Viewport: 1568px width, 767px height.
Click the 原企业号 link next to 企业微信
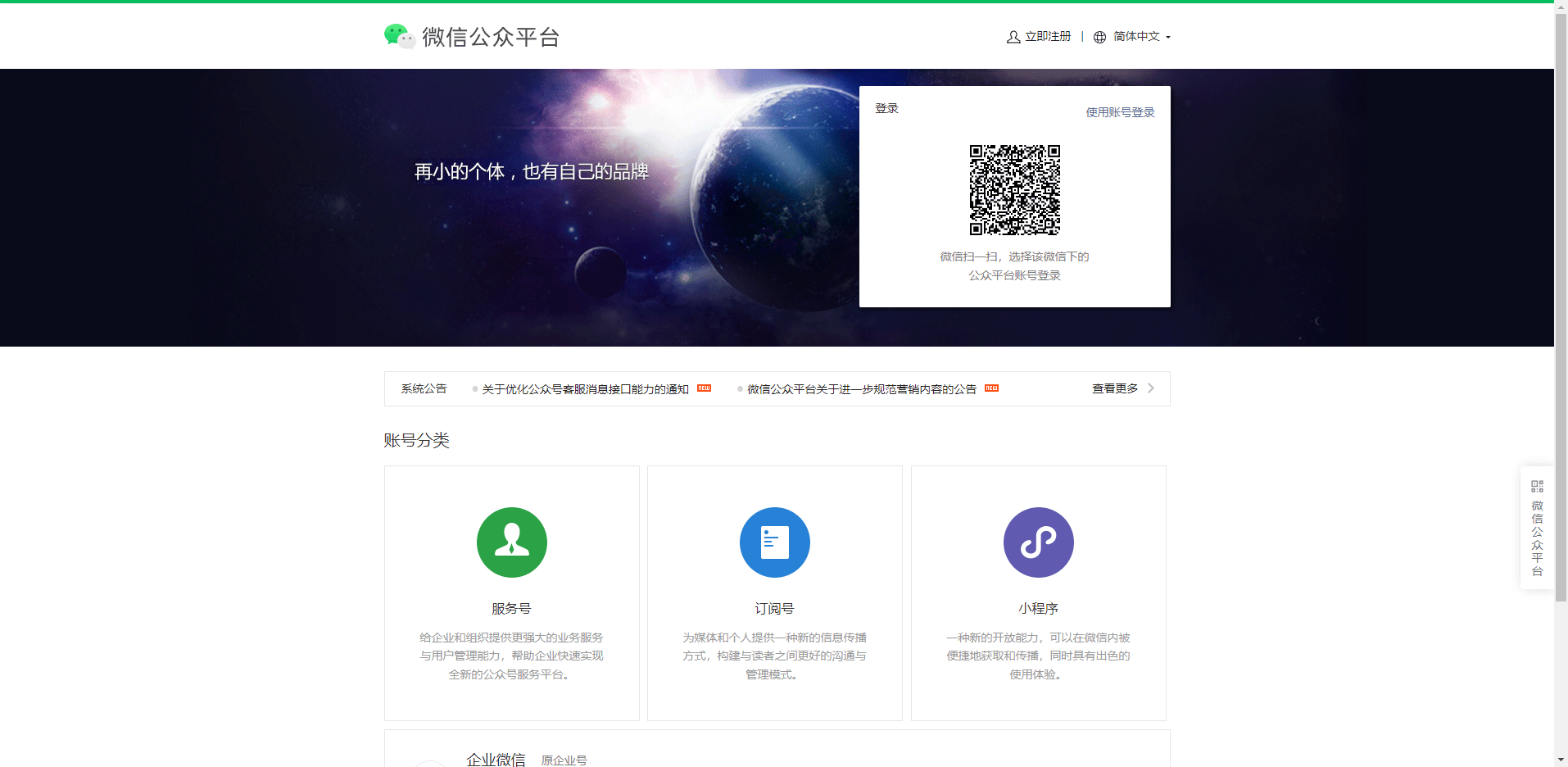tap(564, 760)
